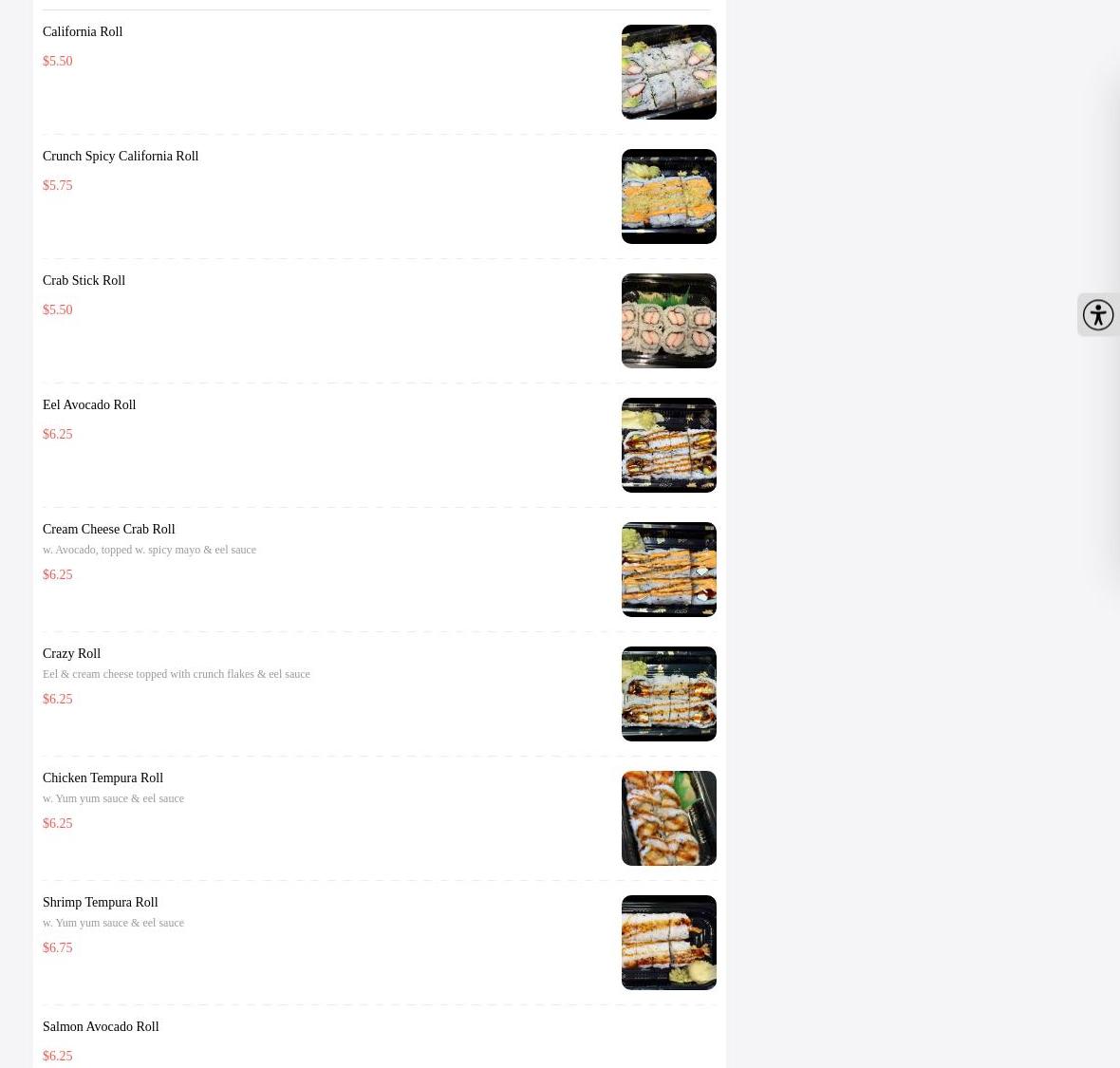Image resolution: width=1120 pixels, height=1068 pixels.
Task: Open the Crab Stick Roll item
Action: pyautogui.click(x=84, y=280)
